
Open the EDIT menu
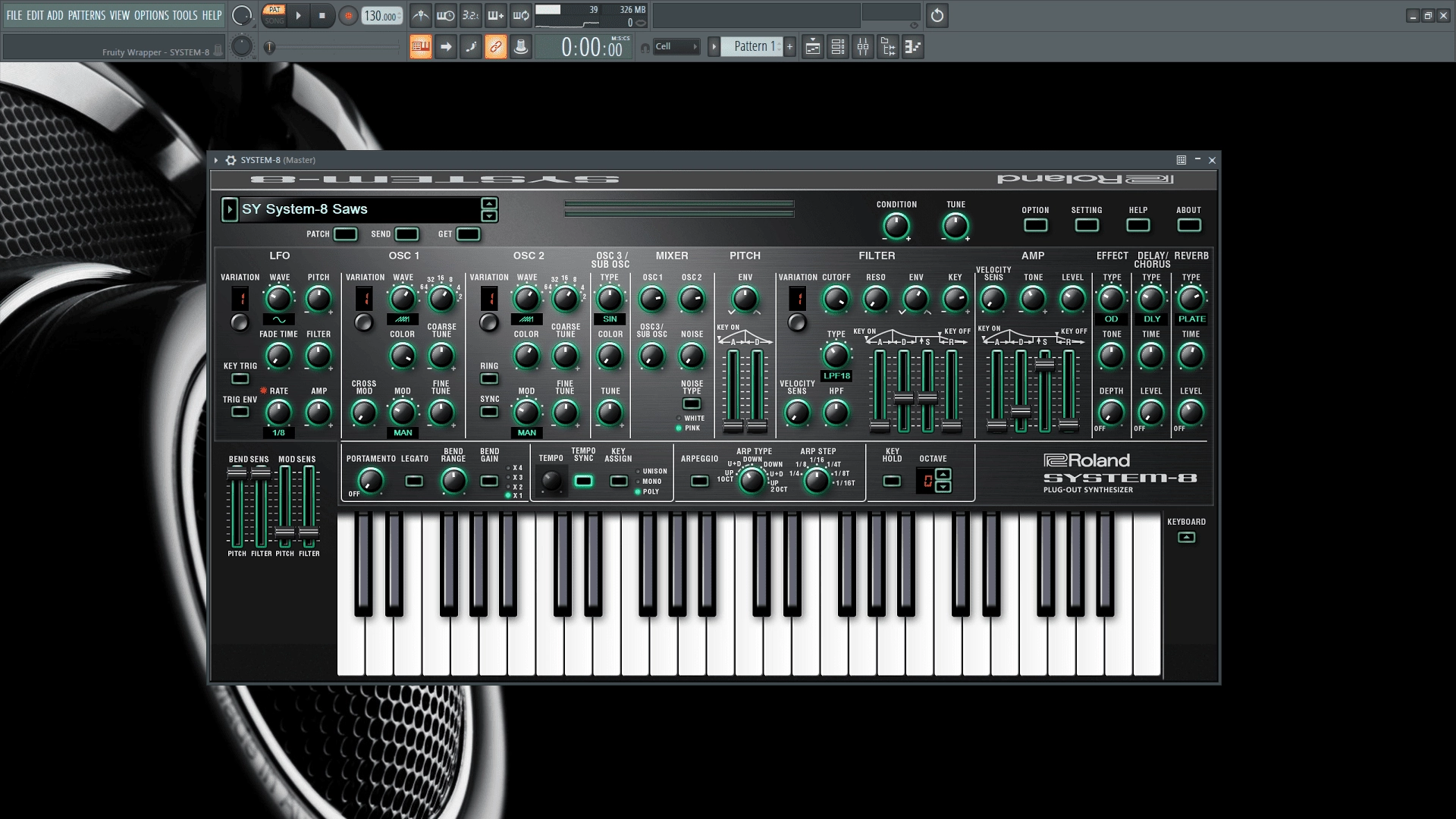pyautogui.click(x=35, y=15)
